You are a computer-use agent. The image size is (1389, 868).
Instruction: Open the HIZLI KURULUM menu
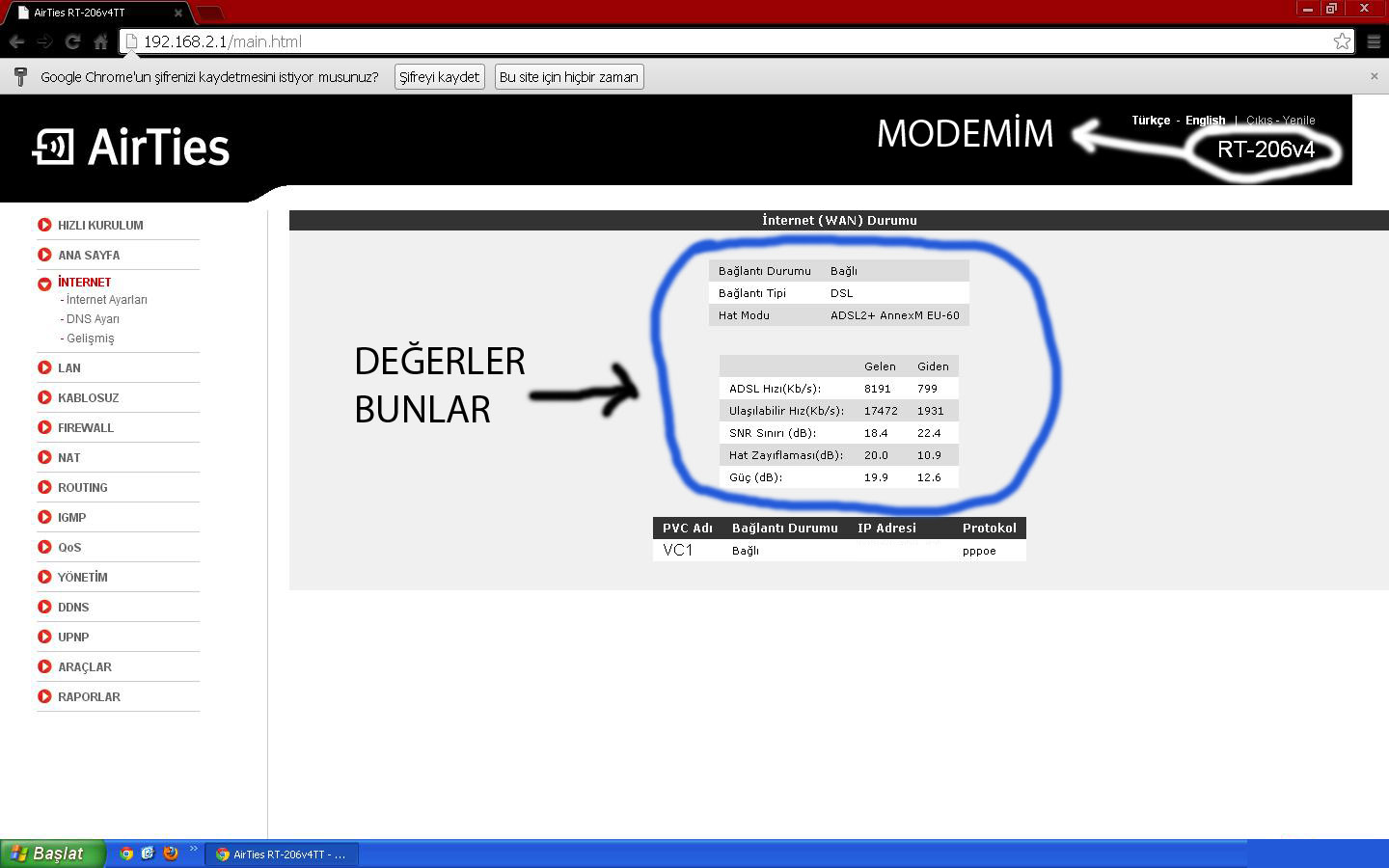(x=100, y=225)
